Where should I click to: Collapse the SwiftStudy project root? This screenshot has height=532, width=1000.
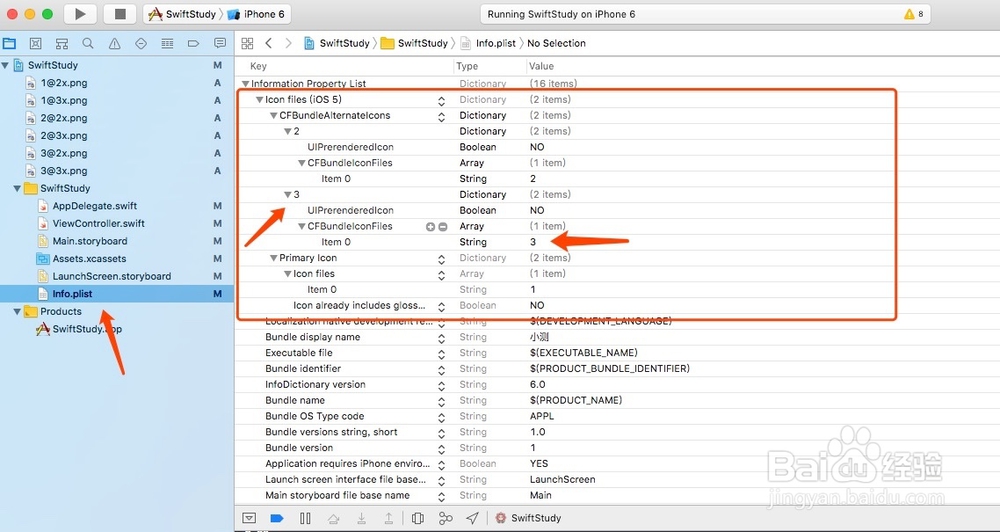pos(6,65)
